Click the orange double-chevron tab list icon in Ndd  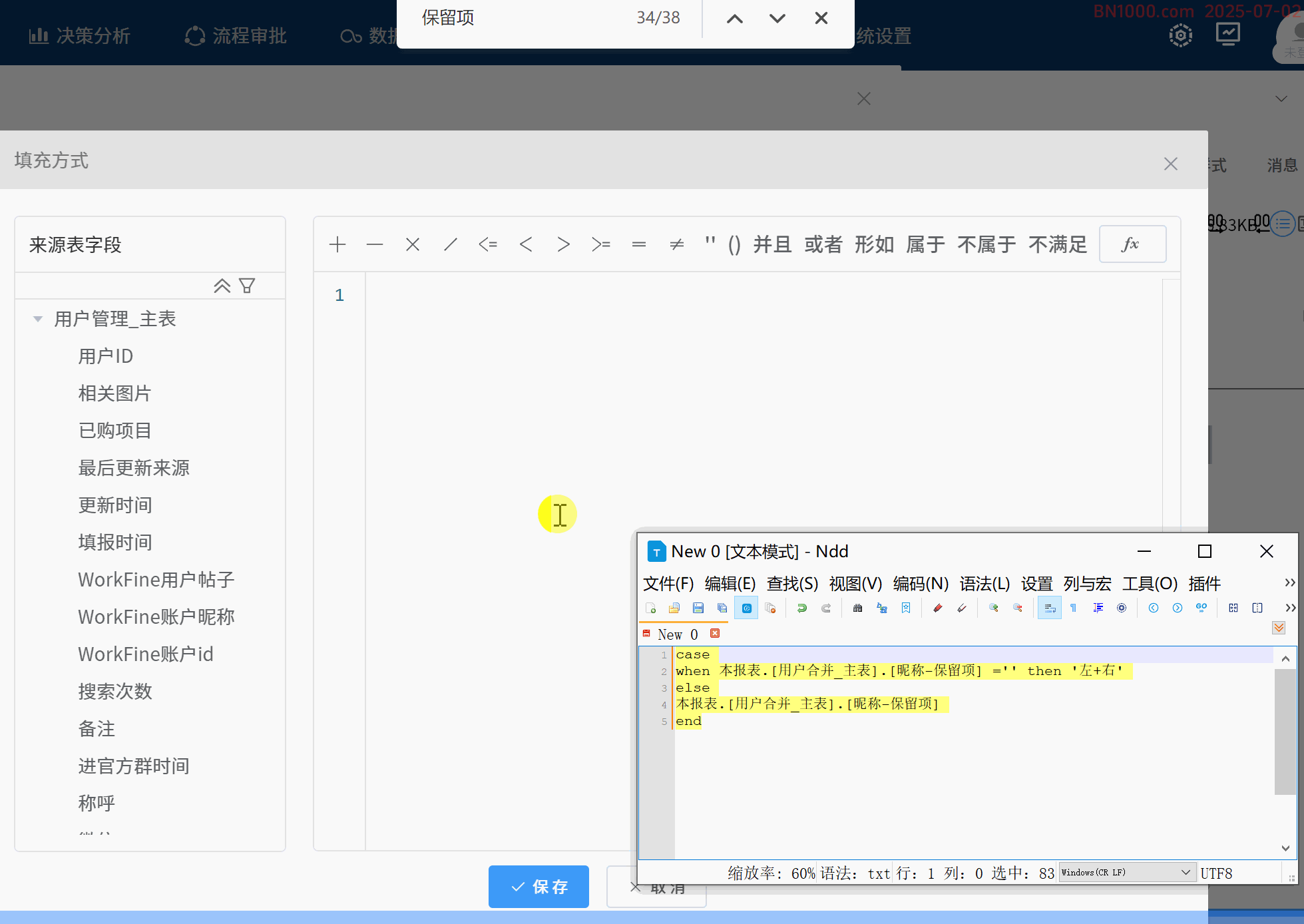[1279, 628]
